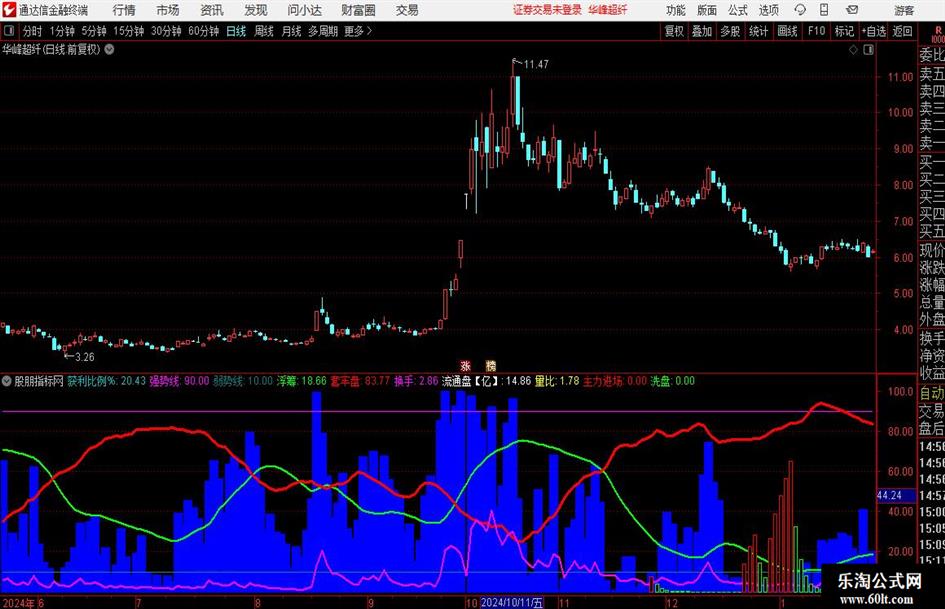Click the 3.26 low price label
The height and width of the screenshot is (609, 945).
click(x=84, y=357)
